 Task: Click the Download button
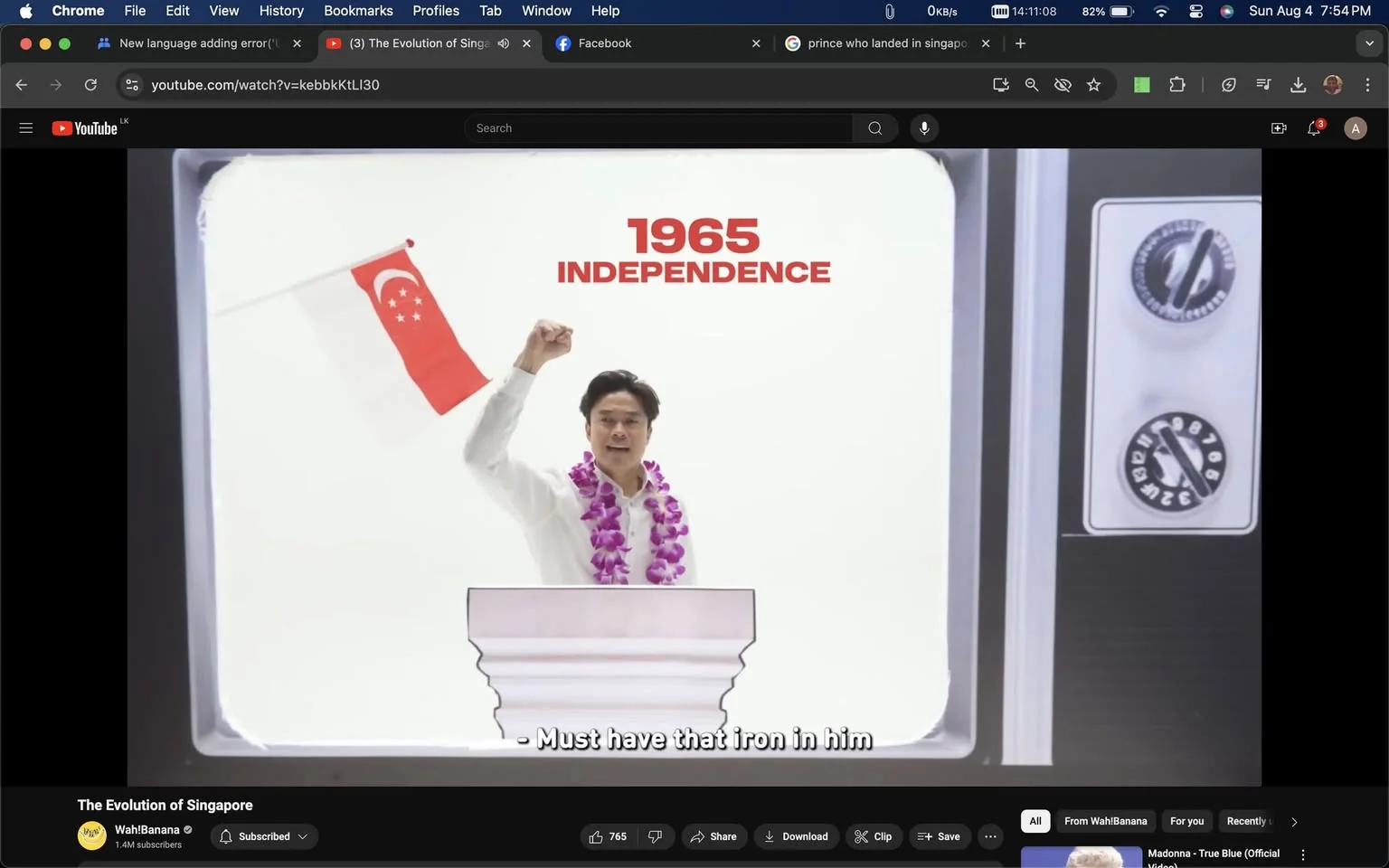(x=796, y=836)
